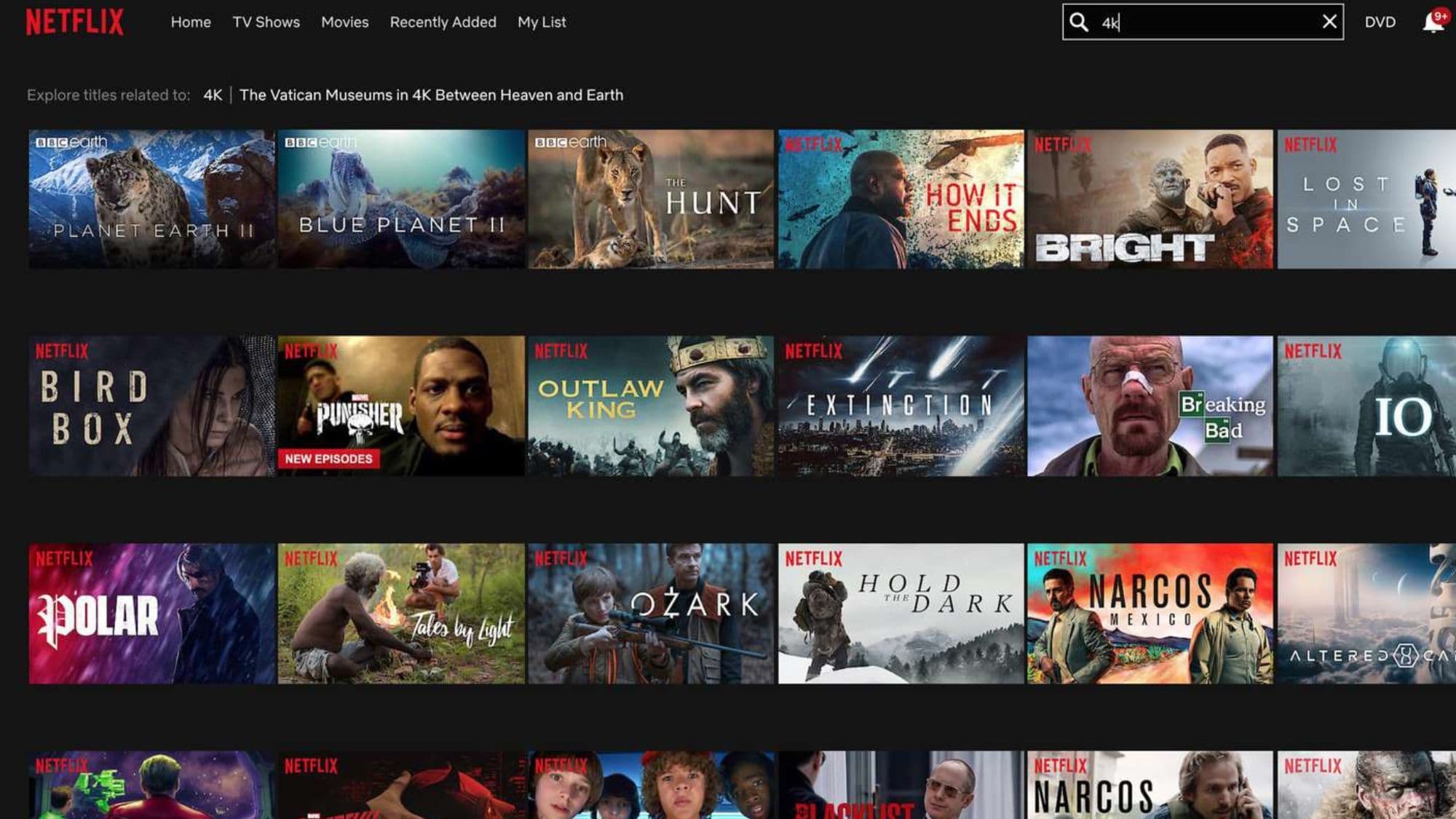Open the notifications bell icon
This screenshot has height=819, width=1456.
[x=1433, y=22]
